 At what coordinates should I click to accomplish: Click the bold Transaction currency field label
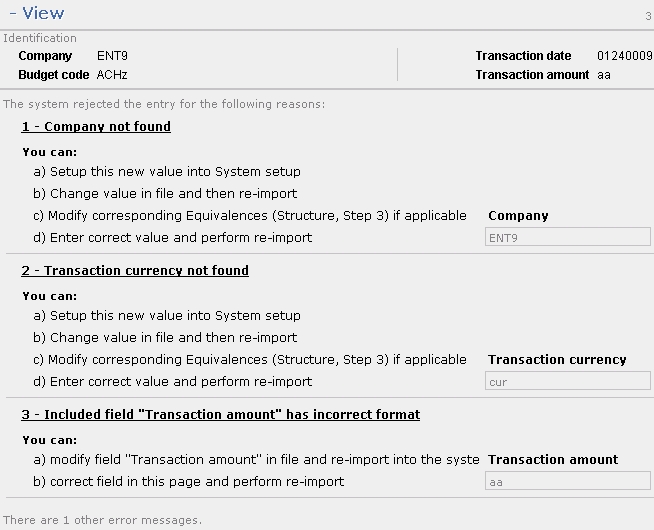[557, 360]
